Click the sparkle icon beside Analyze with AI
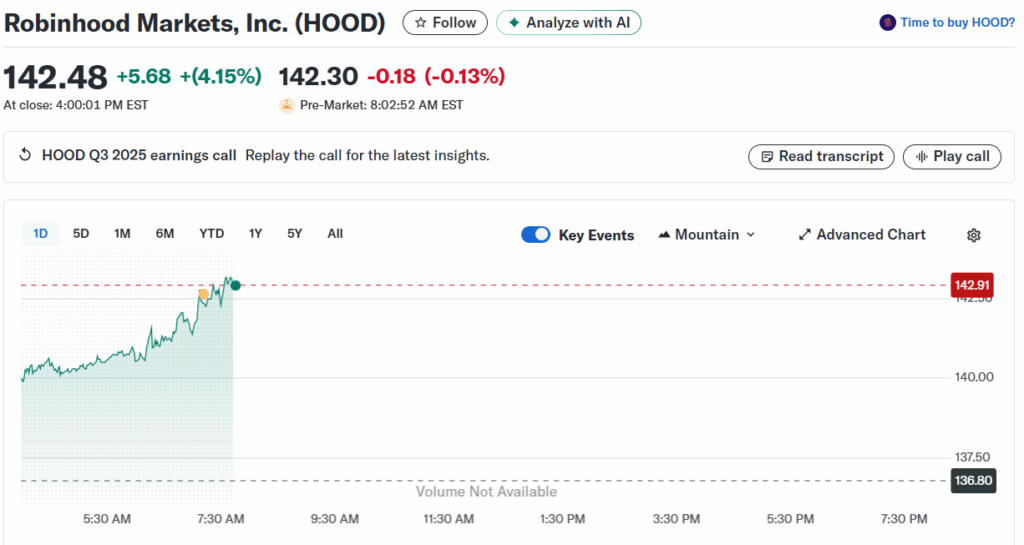The image size is (1024, 545). 514,22
